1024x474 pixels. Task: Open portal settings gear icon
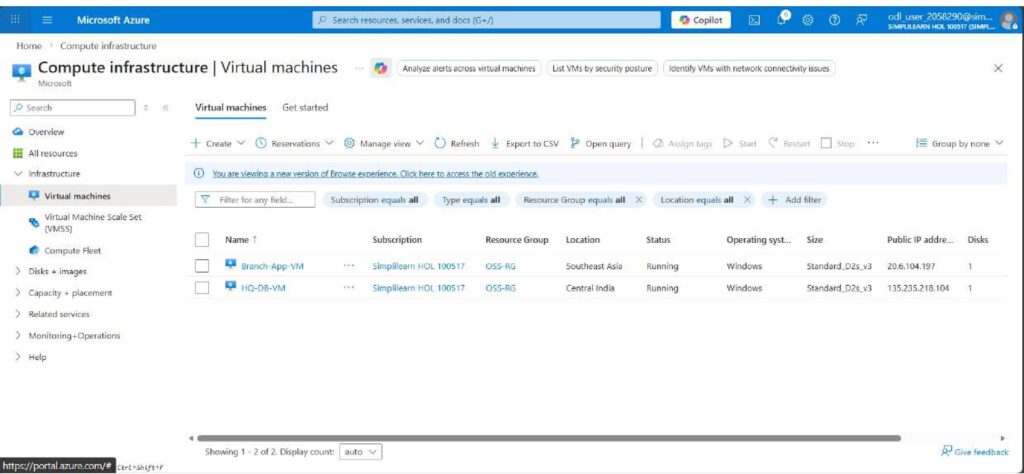click(807, 20)
